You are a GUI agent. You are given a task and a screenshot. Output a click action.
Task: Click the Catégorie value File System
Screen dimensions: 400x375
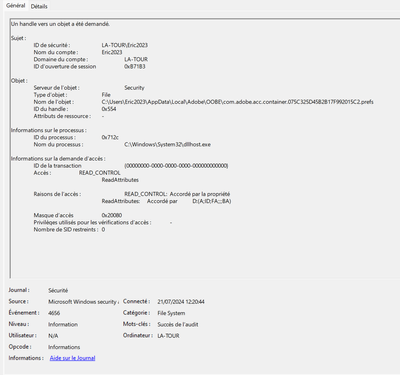pos(171,313)
